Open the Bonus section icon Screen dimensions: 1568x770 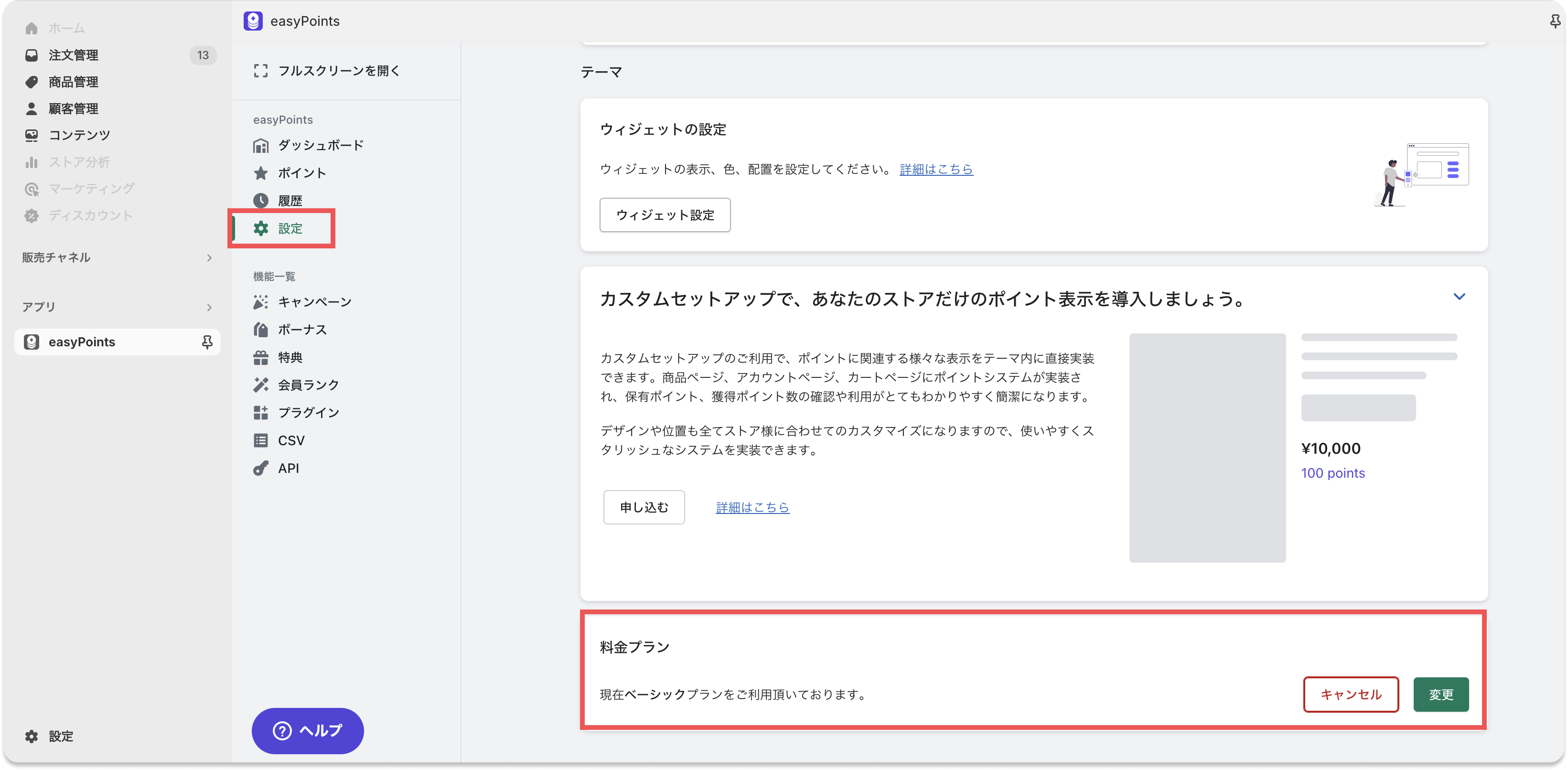[260, 329]
